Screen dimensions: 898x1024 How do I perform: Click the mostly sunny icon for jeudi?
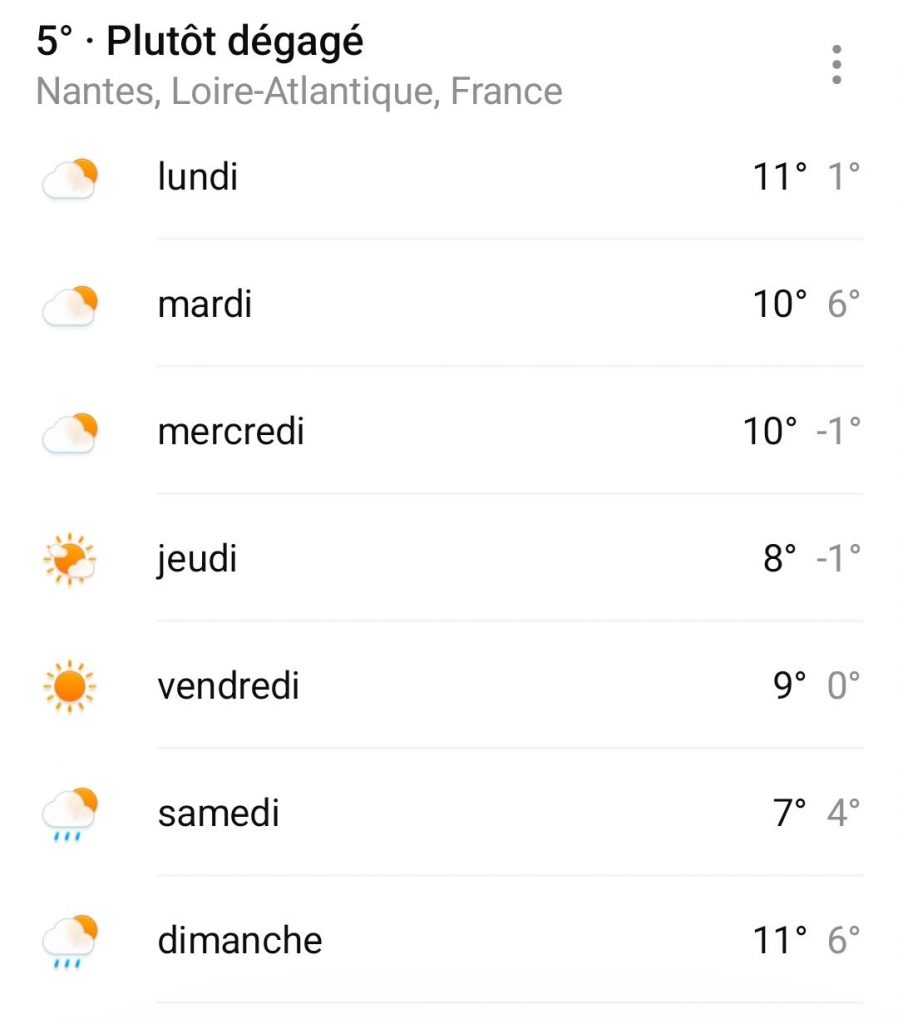(70, 560)
